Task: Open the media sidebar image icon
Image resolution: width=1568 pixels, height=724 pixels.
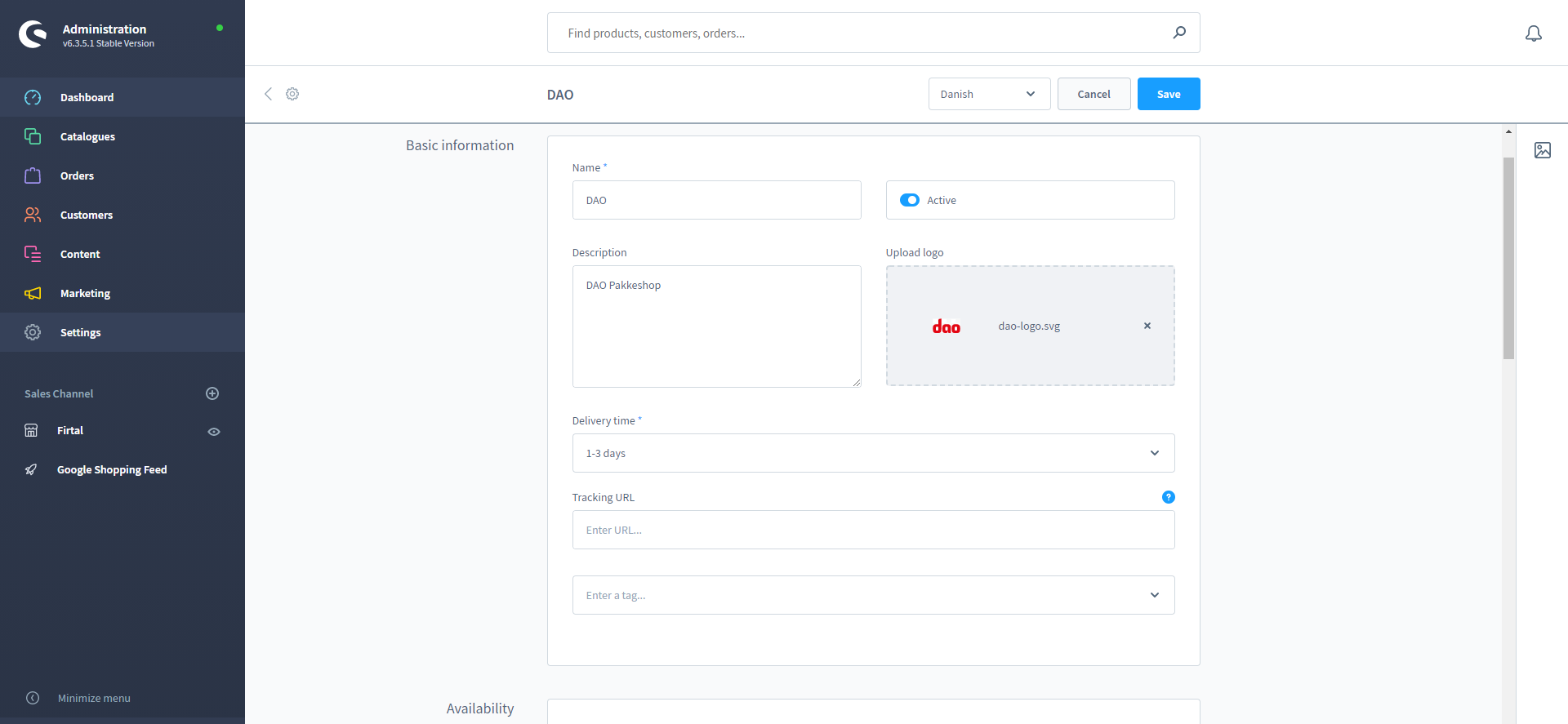Action: pos(1543,150)
